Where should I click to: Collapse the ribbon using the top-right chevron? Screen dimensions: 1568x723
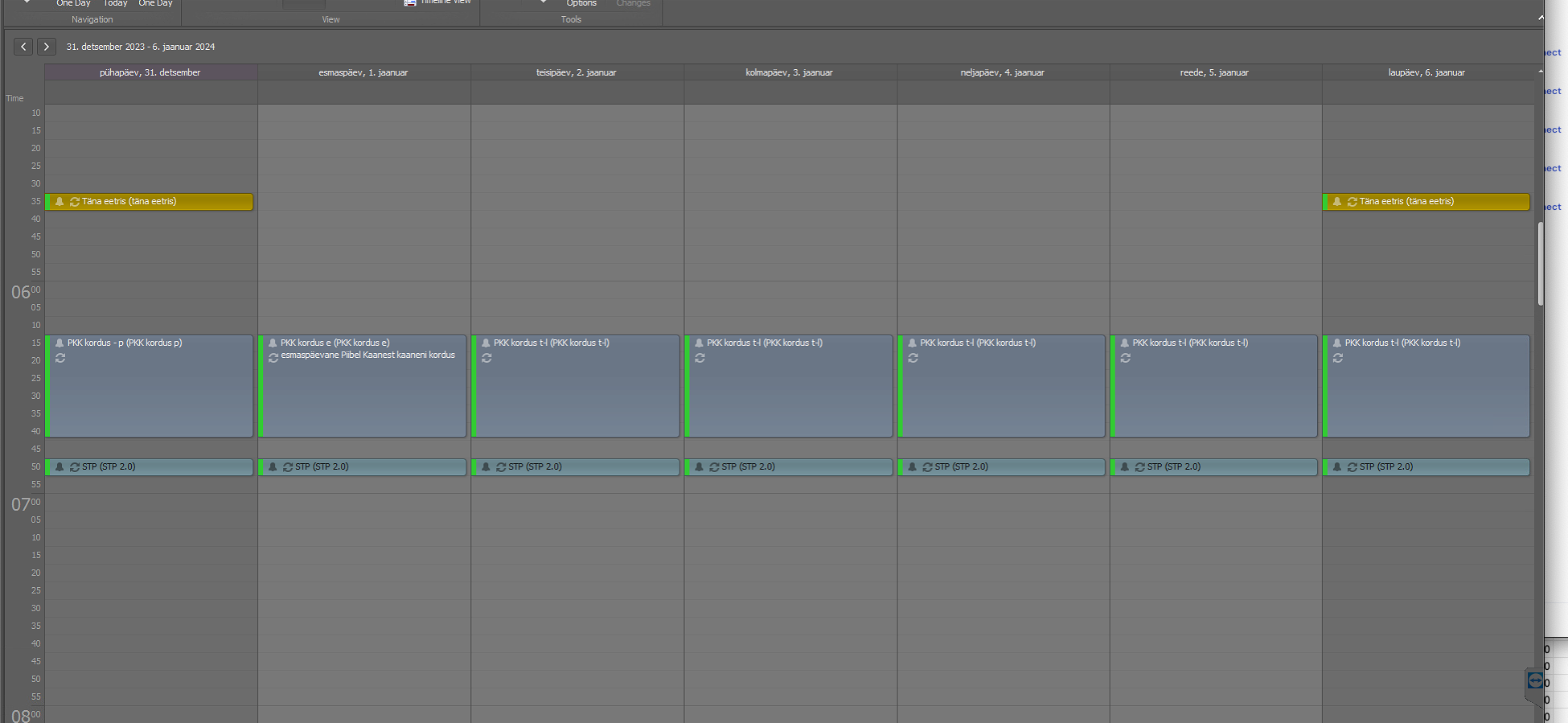click(x=1541, y=17)
